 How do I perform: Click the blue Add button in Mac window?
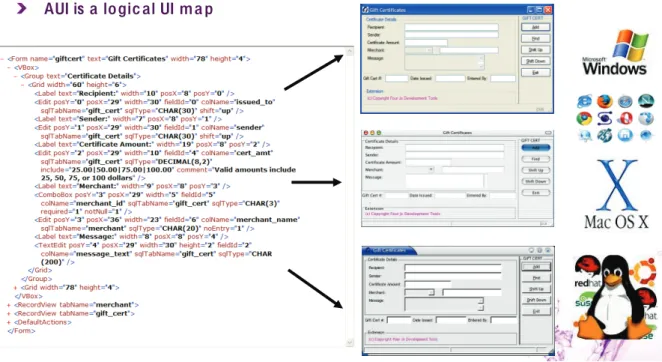click(536, 147)
